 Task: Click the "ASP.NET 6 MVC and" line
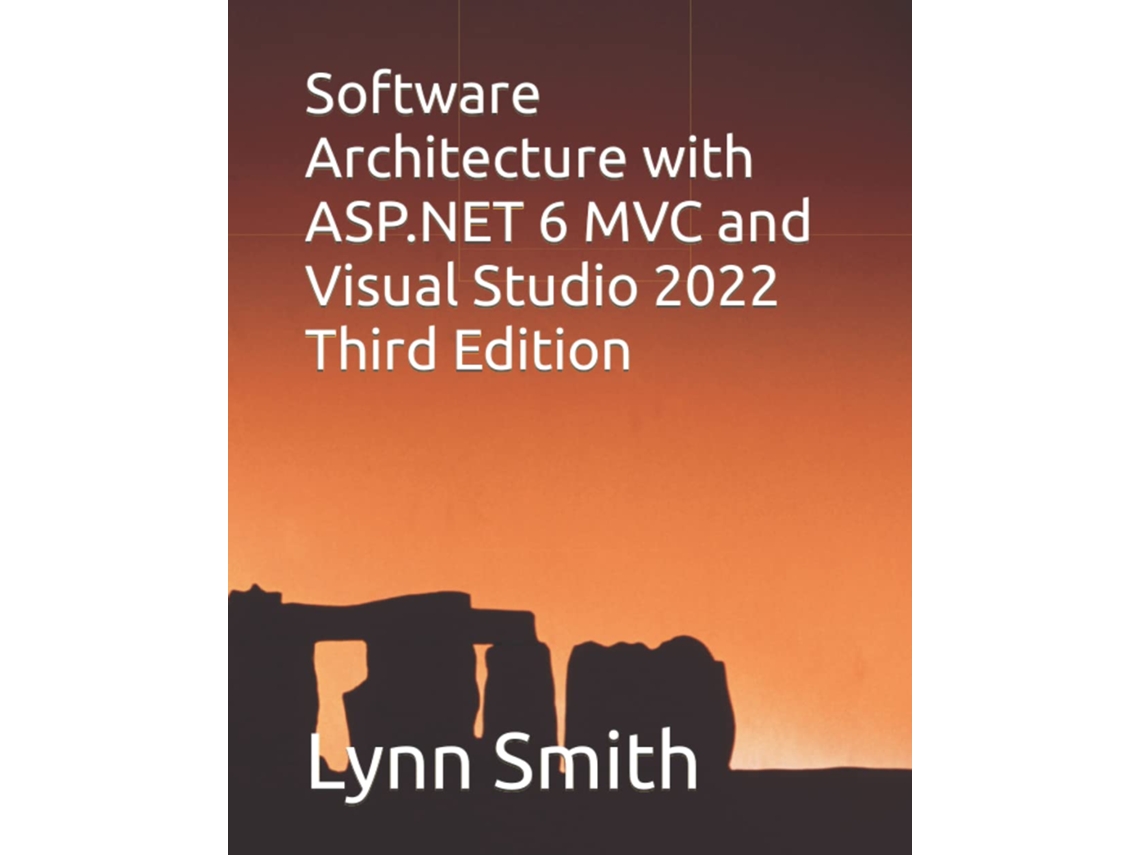pos(558,221)
